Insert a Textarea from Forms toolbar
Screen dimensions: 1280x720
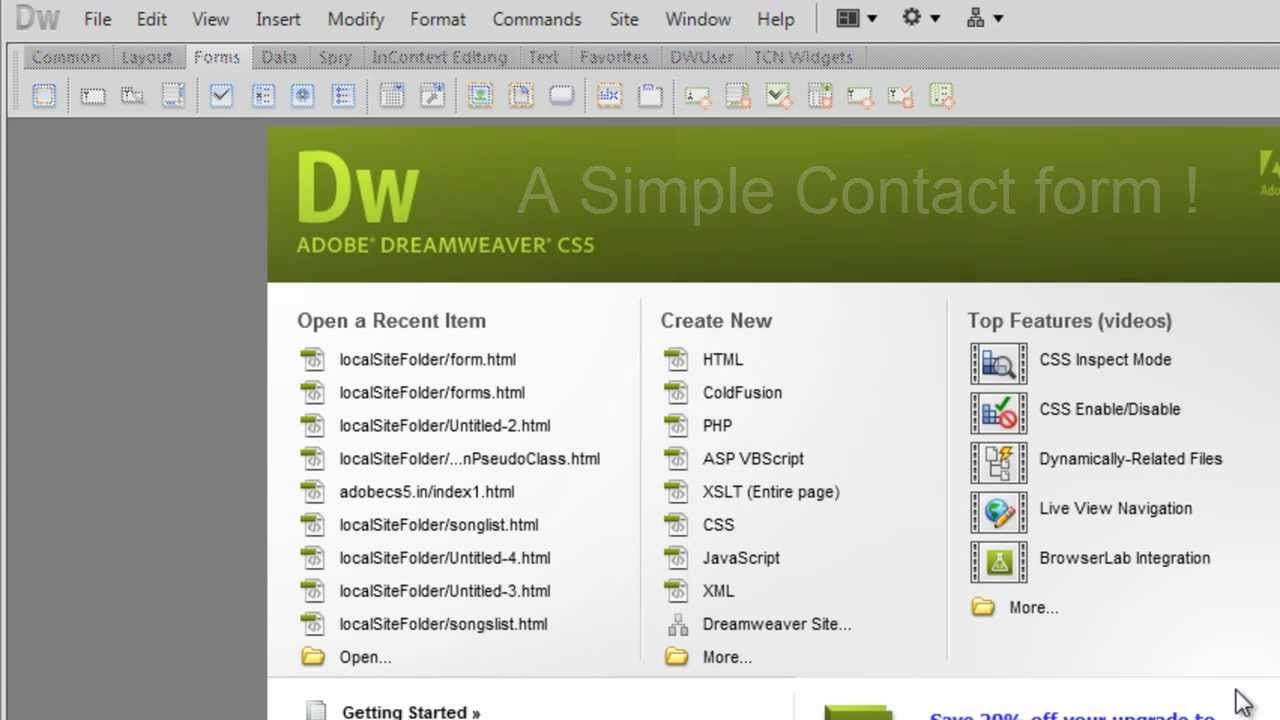[x=173, y=96]
